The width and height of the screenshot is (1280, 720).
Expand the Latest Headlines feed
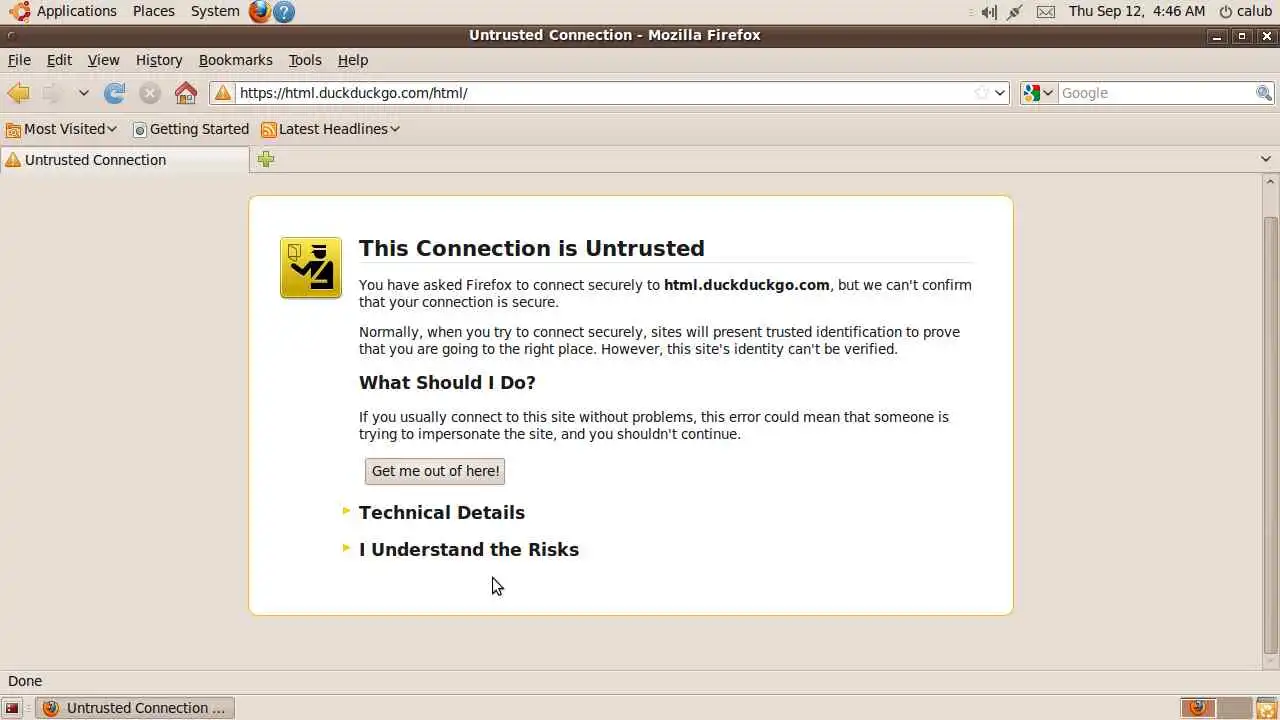330,129
